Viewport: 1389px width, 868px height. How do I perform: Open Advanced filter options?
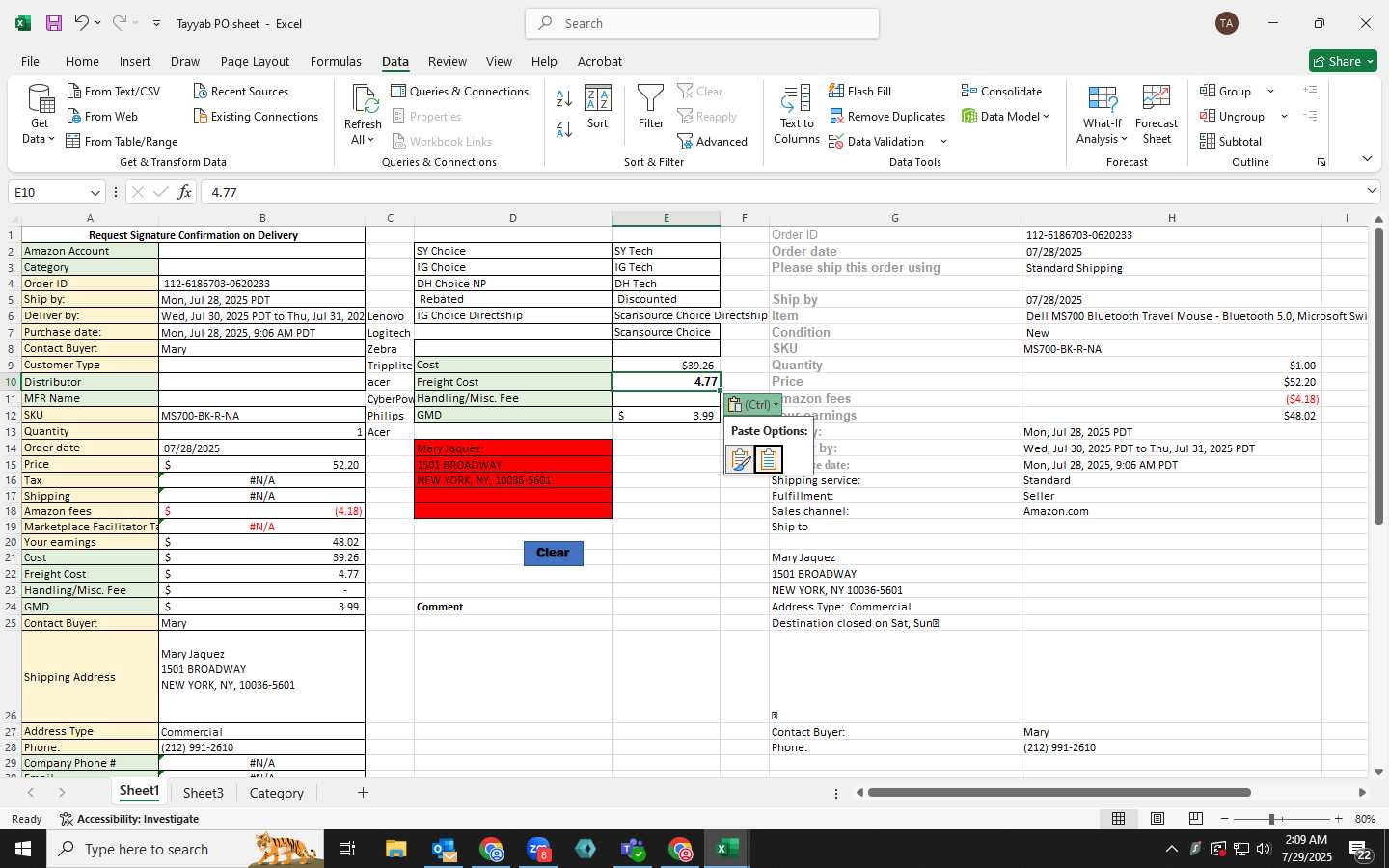pyautogui.click(x=713, y=141)
